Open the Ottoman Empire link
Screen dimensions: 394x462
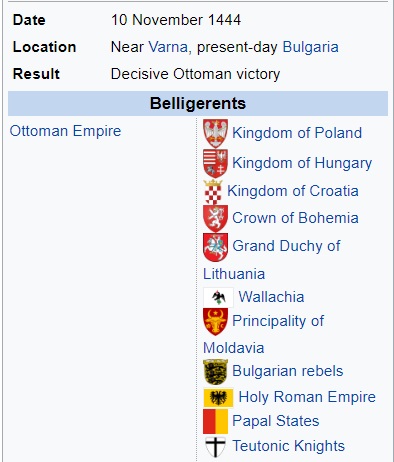[x=65, y=131]
